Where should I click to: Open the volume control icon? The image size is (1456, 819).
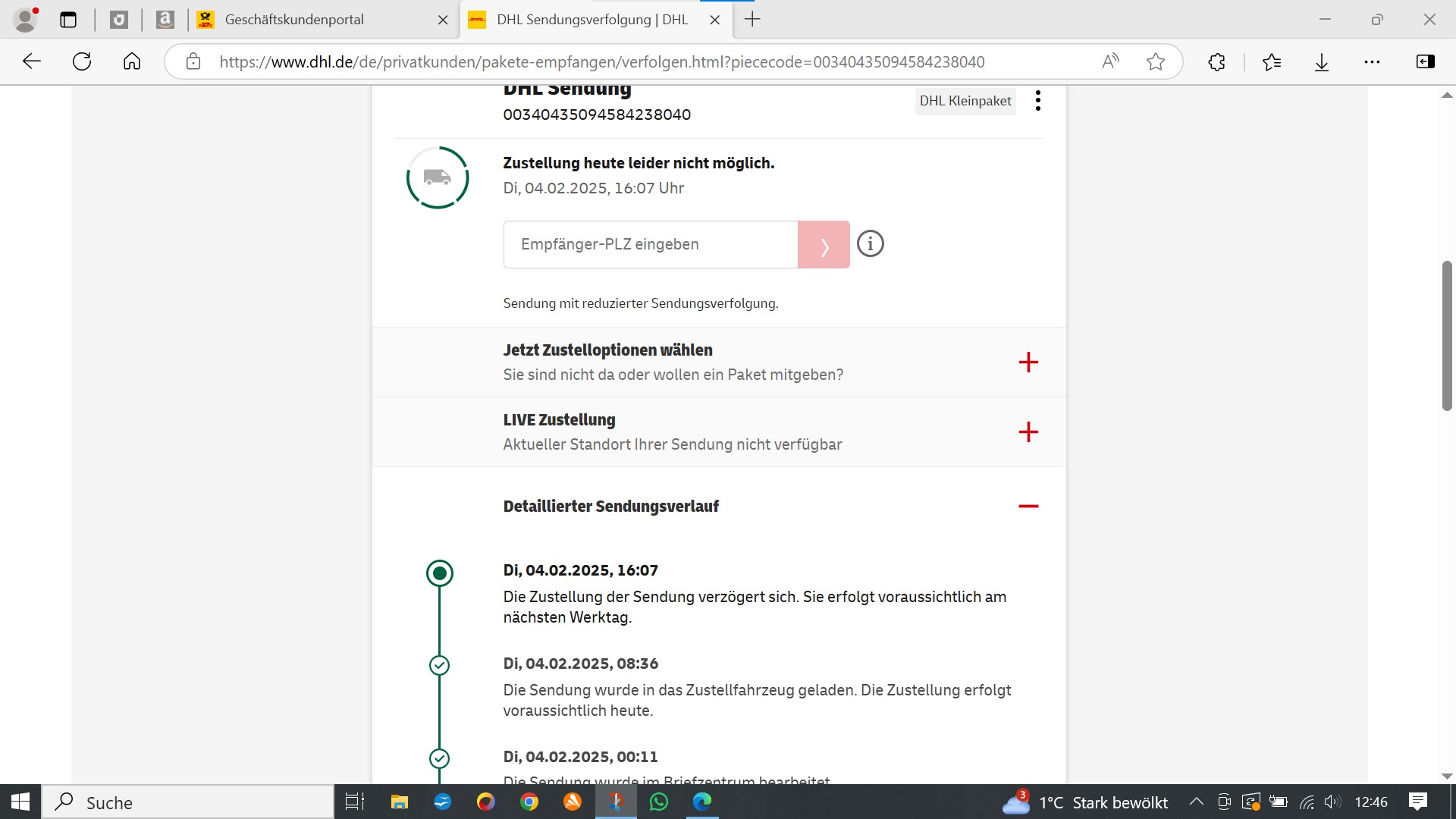[x=1332, y=802]
